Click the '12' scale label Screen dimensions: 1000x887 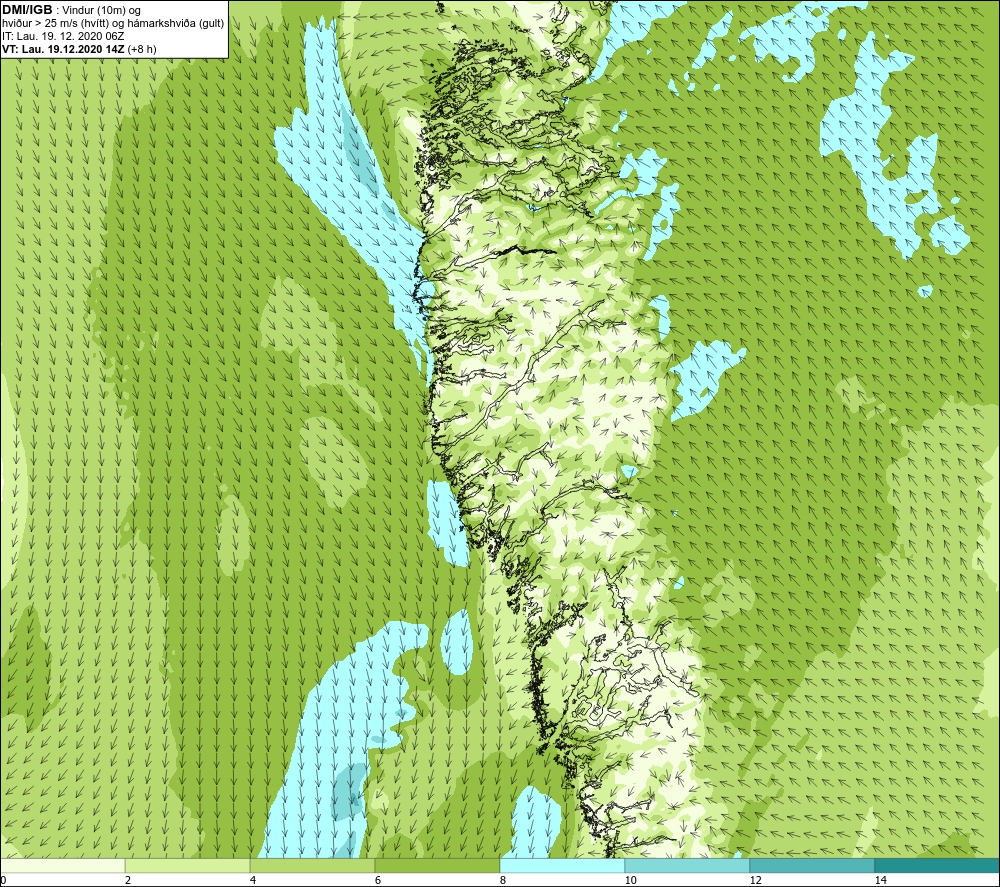[755, 880]
